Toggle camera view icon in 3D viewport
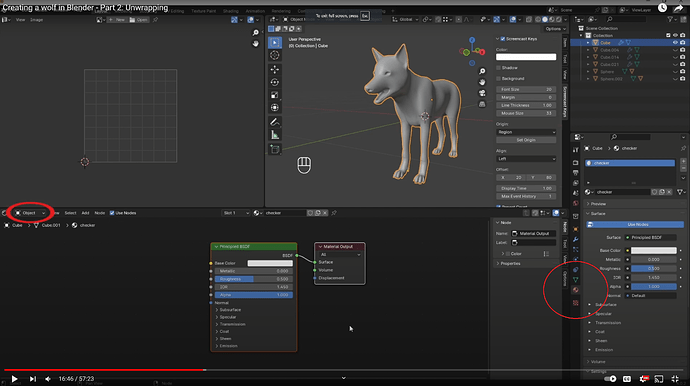 (482, 93)
